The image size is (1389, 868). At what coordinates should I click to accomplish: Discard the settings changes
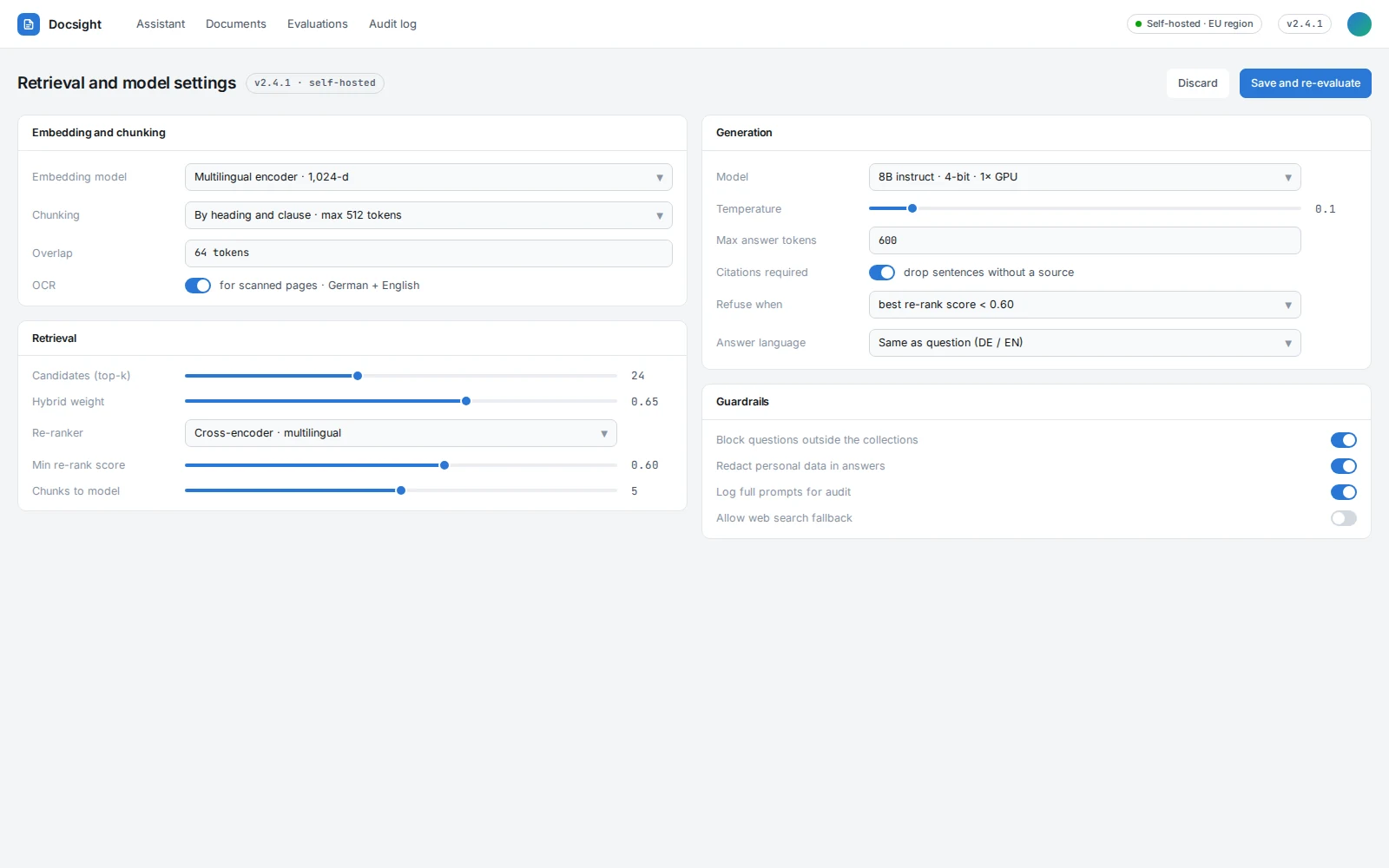pos(1198,83)
